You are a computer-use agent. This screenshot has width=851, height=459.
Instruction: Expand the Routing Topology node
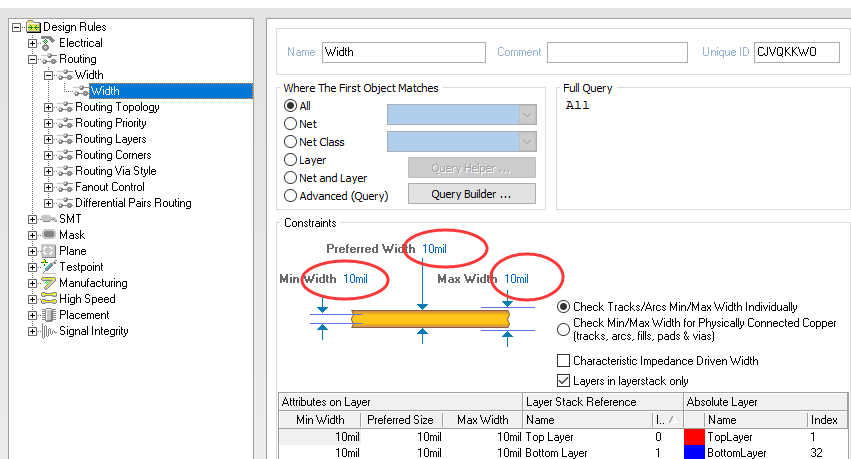[x=49, y=107]
